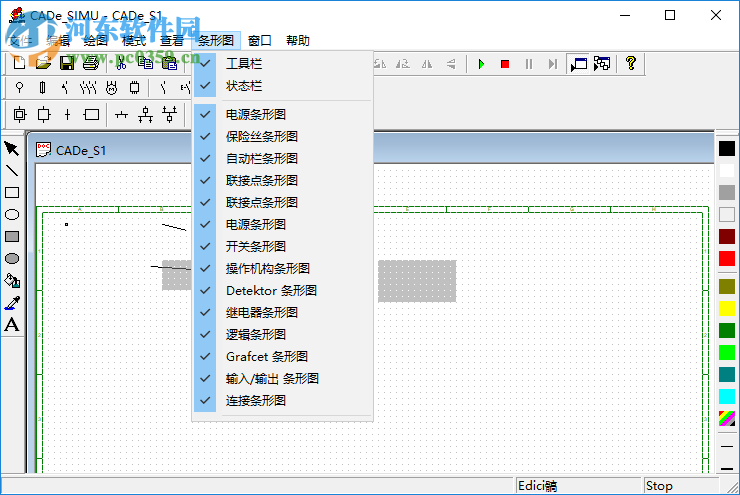Click the step-forward simulation button
This screenshot has height=495, width=740.
click(553, 64)
